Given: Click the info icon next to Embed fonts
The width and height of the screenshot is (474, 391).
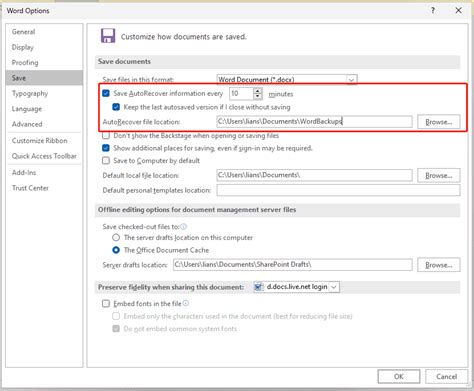Looking at the screenshot, I should click(186, 303).
